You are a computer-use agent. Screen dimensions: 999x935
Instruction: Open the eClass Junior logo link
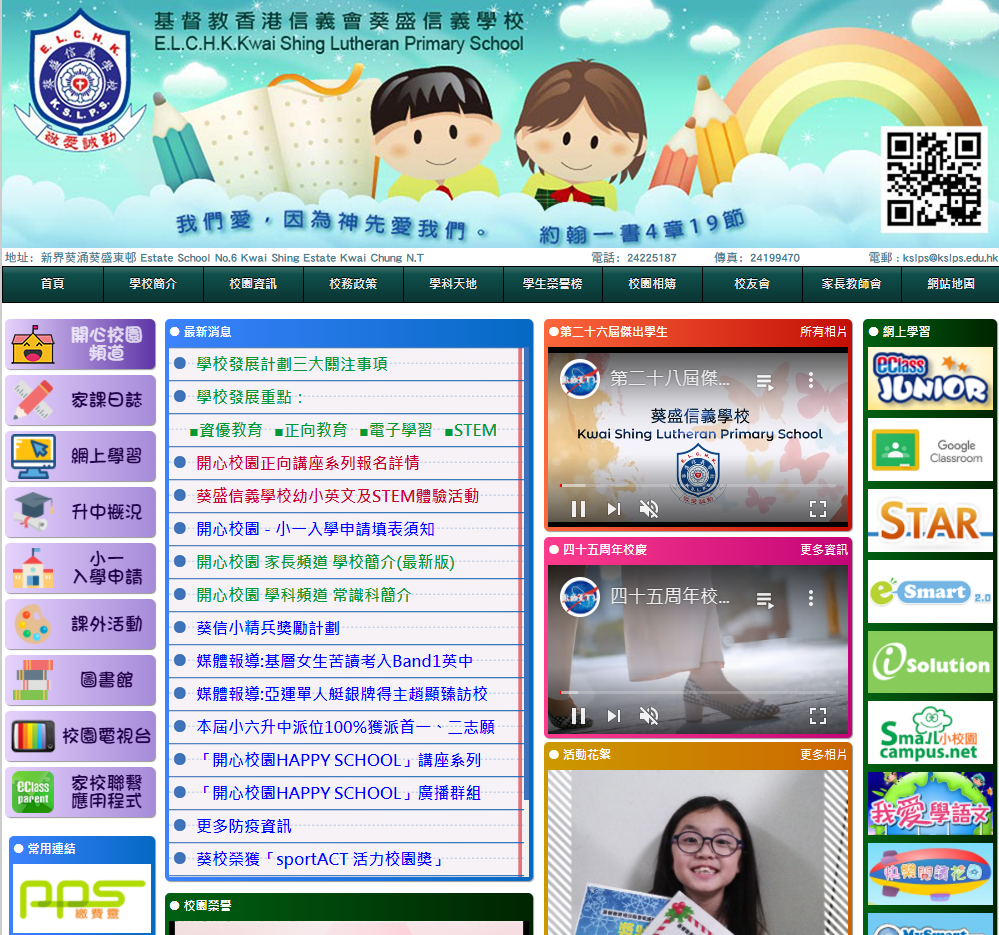pyautogui.click(x=930, y=378)
